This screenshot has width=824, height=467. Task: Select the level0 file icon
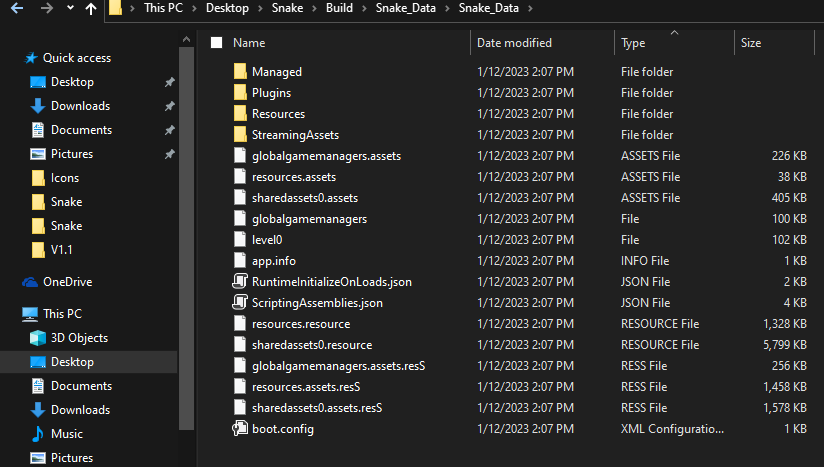click(240, 240)
